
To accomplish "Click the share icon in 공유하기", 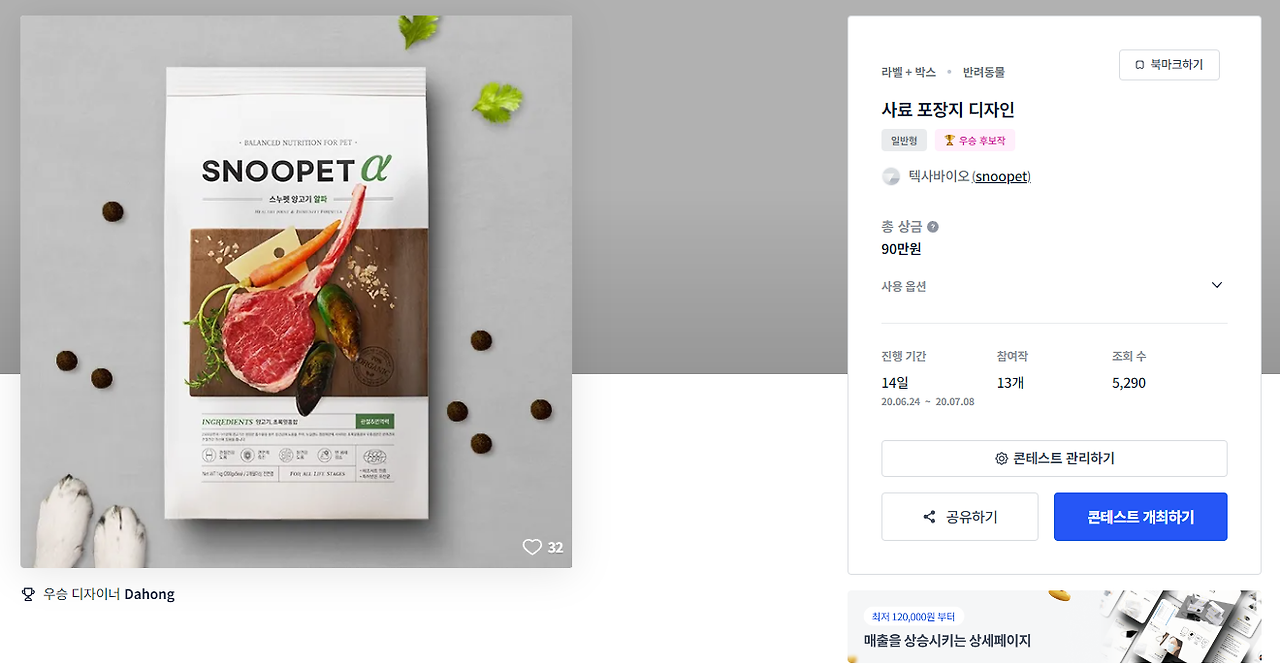I will tap(929, 517).
